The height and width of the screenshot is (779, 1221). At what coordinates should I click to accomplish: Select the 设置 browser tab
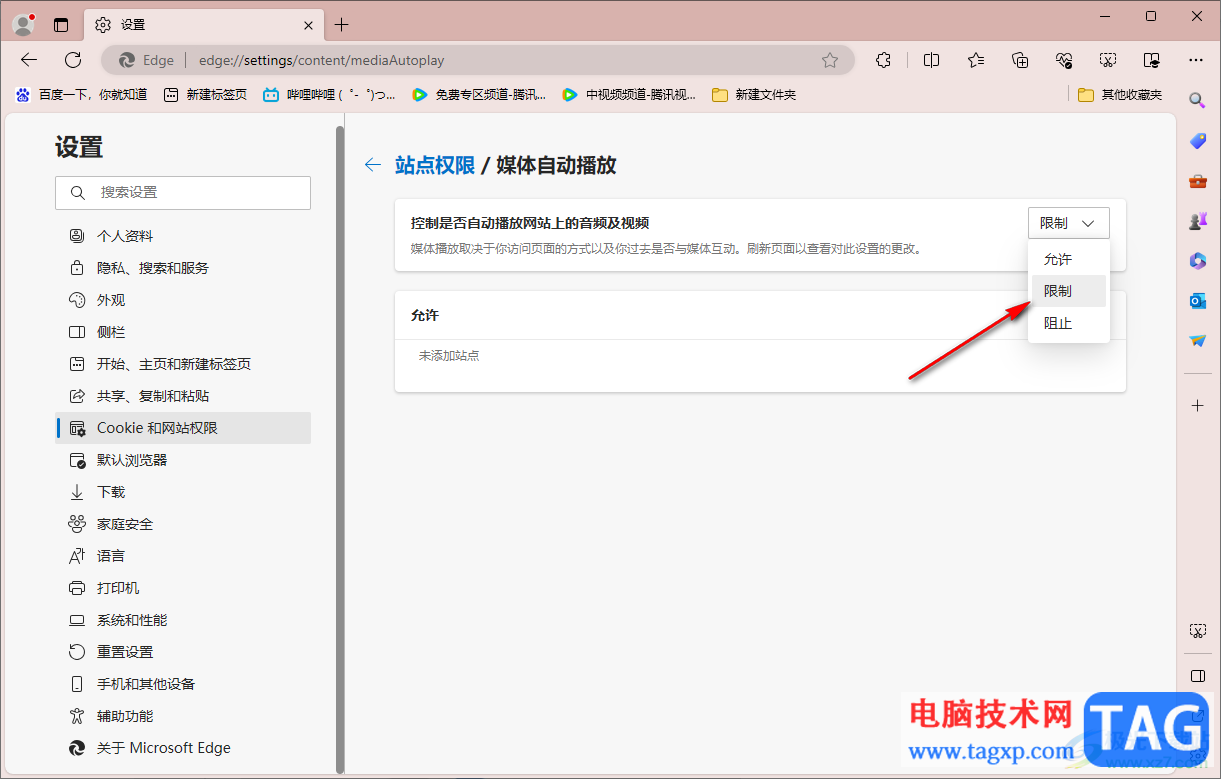tap(203, 25)
